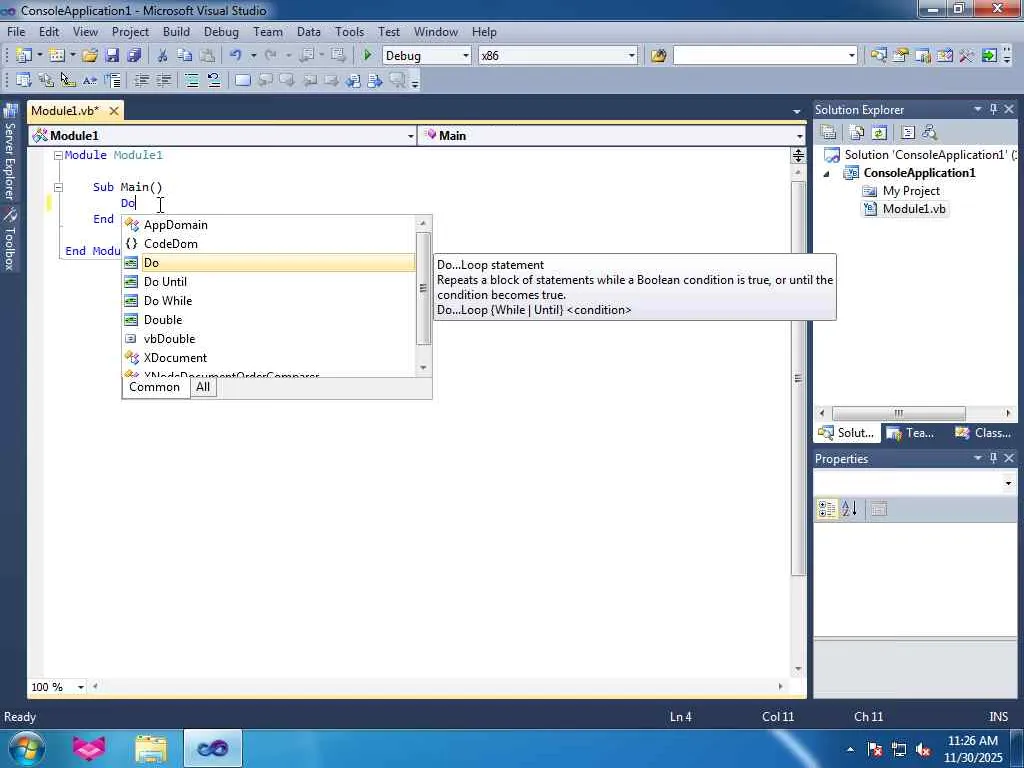
Task: Show categorized properties view icon
Action: pos(827,509)
